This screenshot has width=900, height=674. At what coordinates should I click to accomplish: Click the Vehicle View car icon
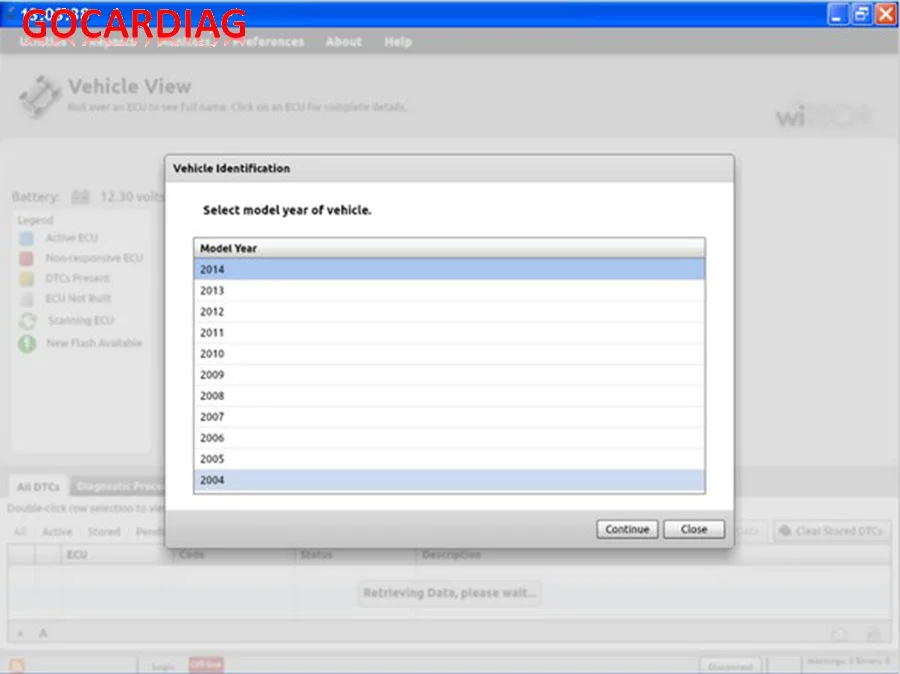39,96
